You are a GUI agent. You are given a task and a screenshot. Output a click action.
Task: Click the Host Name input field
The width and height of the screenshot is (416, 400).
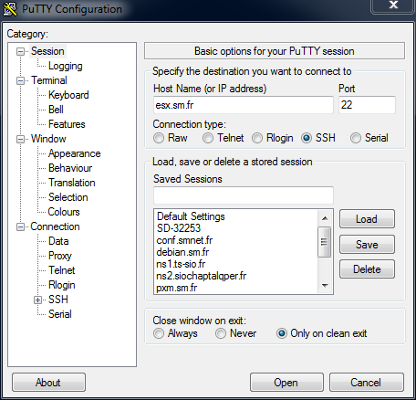[x=243, y=105]
